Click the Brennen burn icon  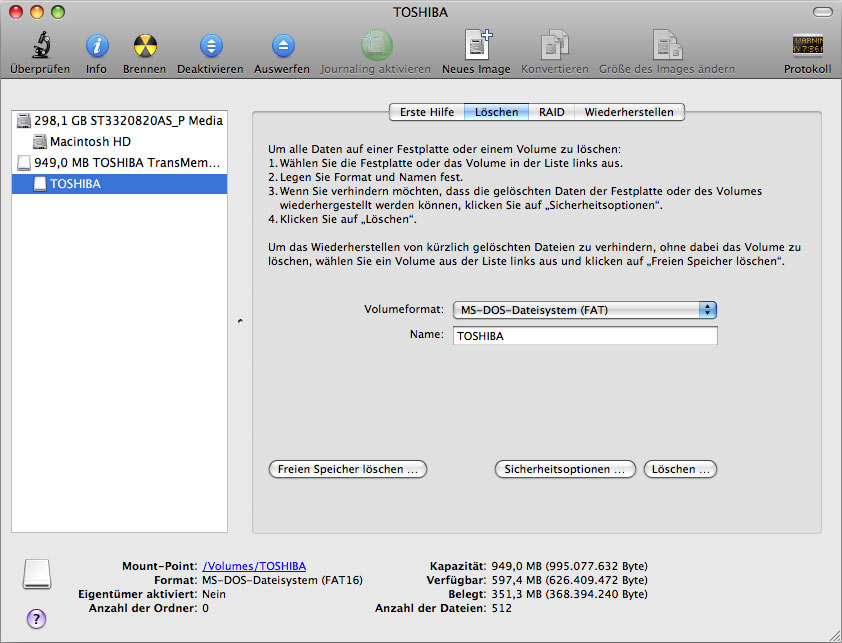(x=145, y=46)
